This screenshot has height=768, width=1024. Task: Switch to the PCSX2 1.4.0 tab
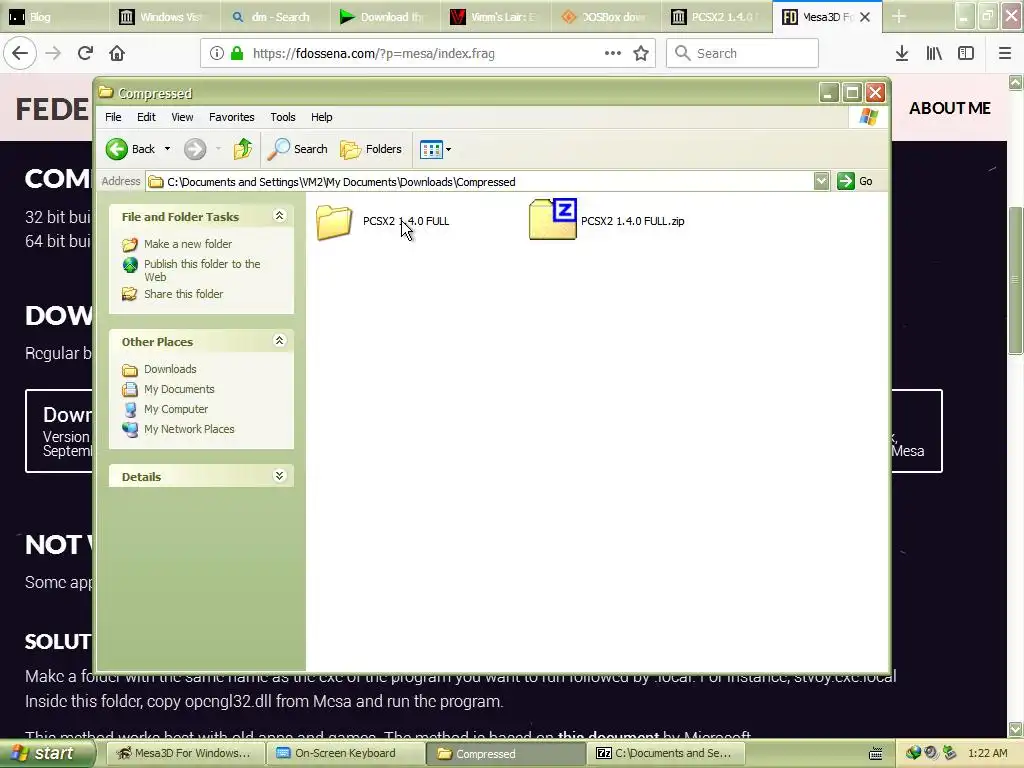[x=714, y=17]
